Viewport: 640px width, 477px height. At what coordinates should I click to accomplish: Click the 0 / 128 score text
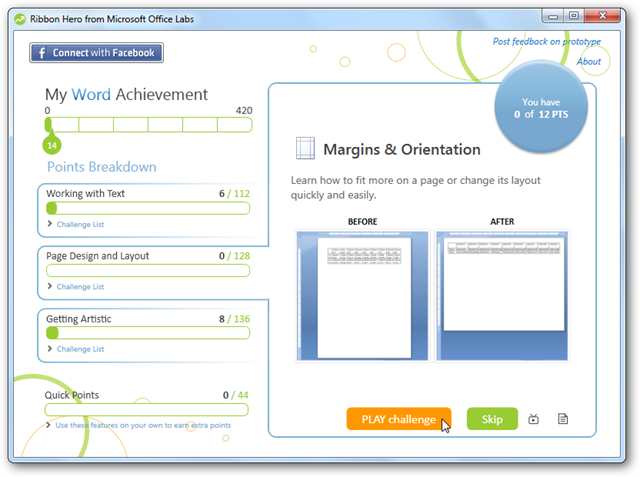pos(234,256)
